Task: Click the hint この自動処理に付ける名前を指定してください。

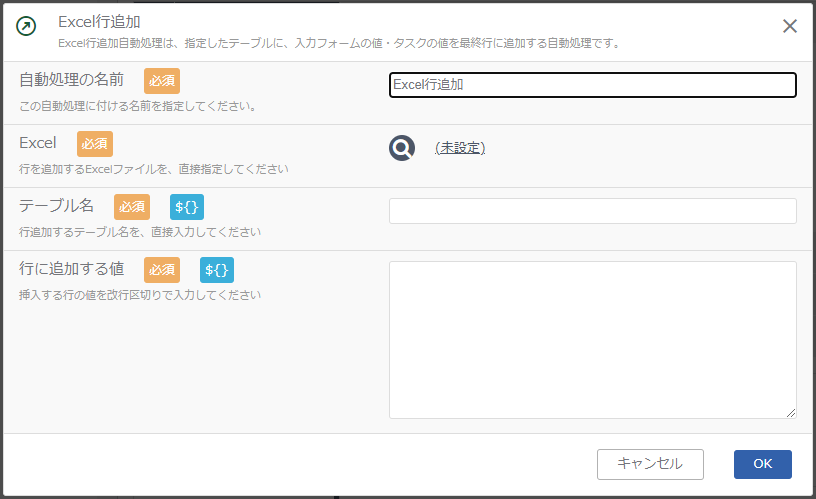Action: click(x=138, y=106)
